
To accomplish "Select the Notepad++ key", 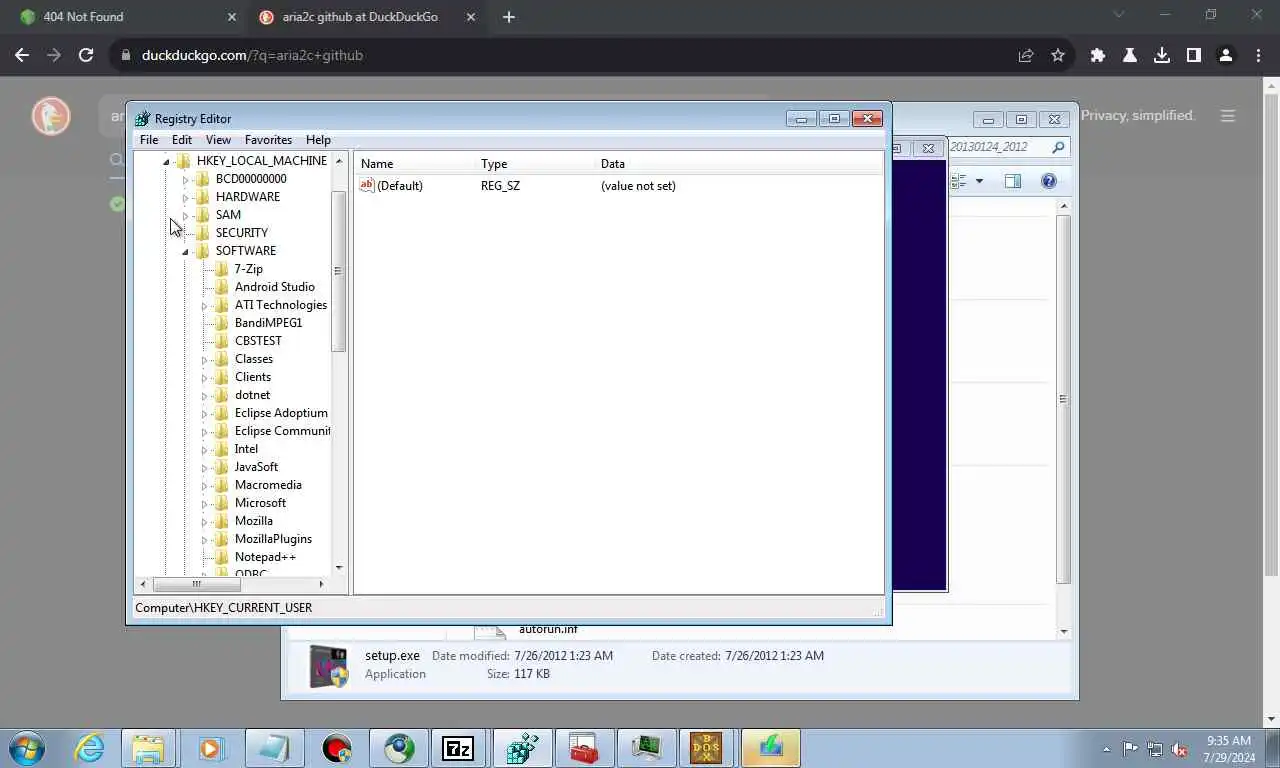I will tap(265, 557).
